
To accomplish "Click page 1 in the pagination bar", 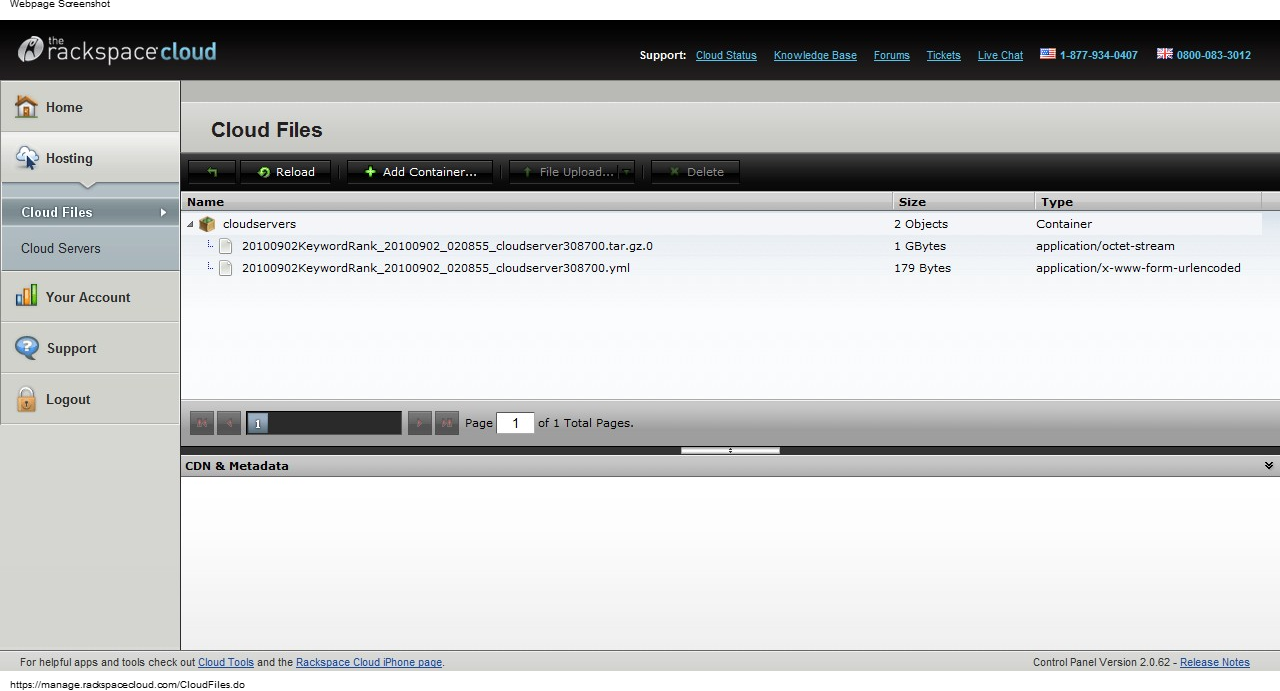I will 257,423.
